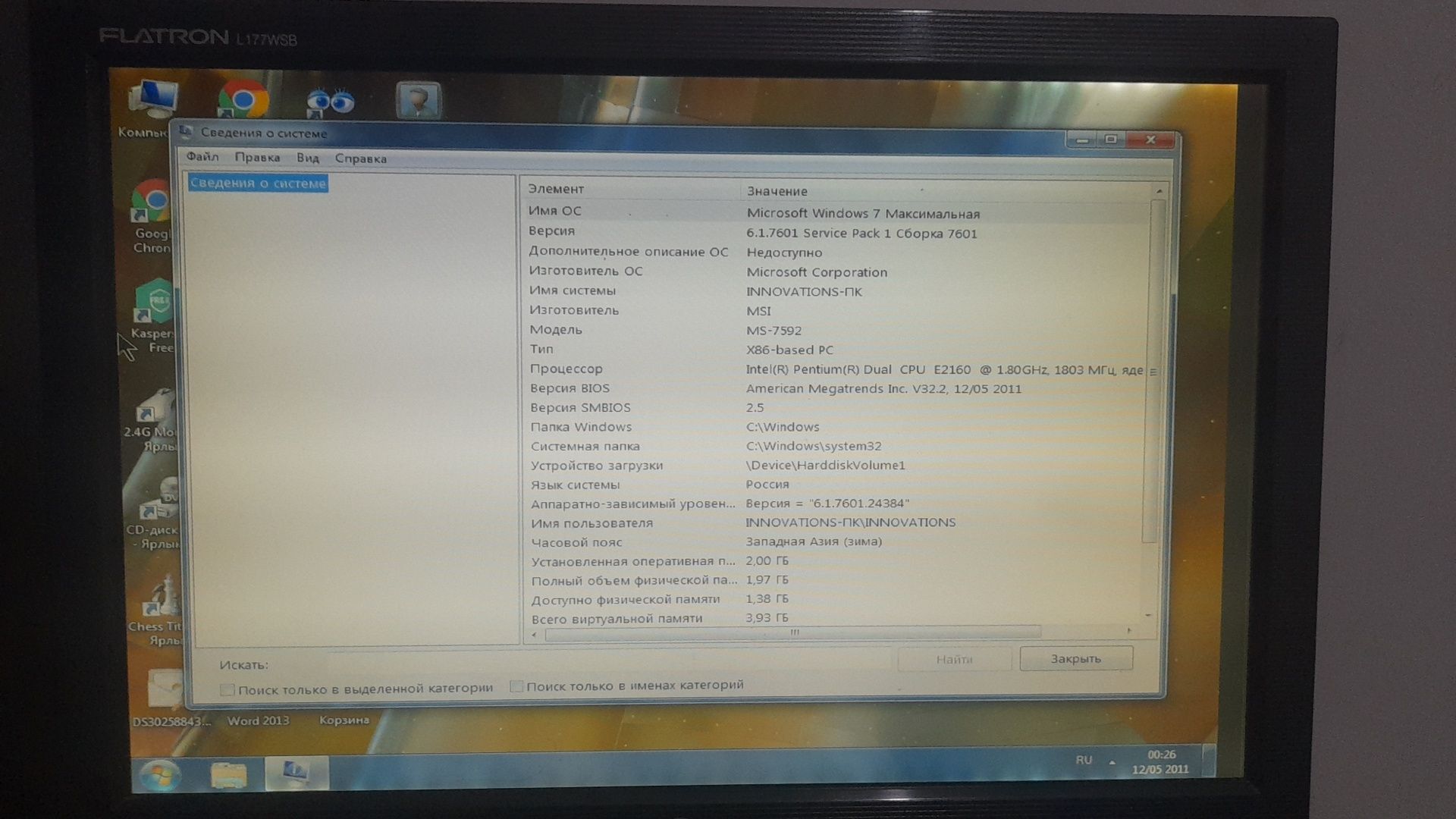Open Корзина on the desktop
1456x819 pixels.
(344, 720)
